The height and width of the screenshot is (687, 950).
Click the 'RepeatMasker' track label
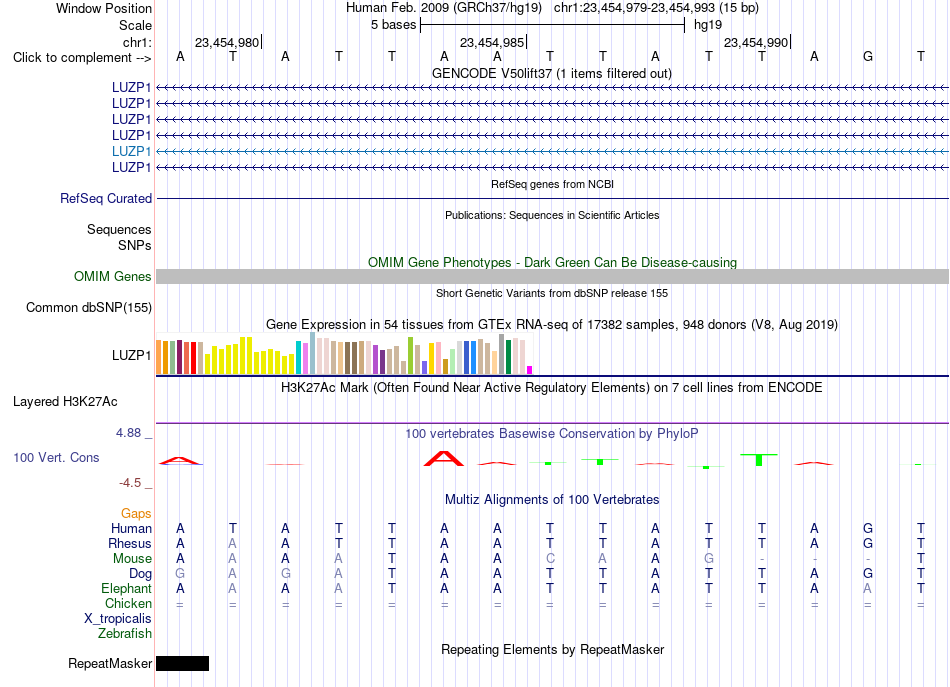[x=110, y=664]
